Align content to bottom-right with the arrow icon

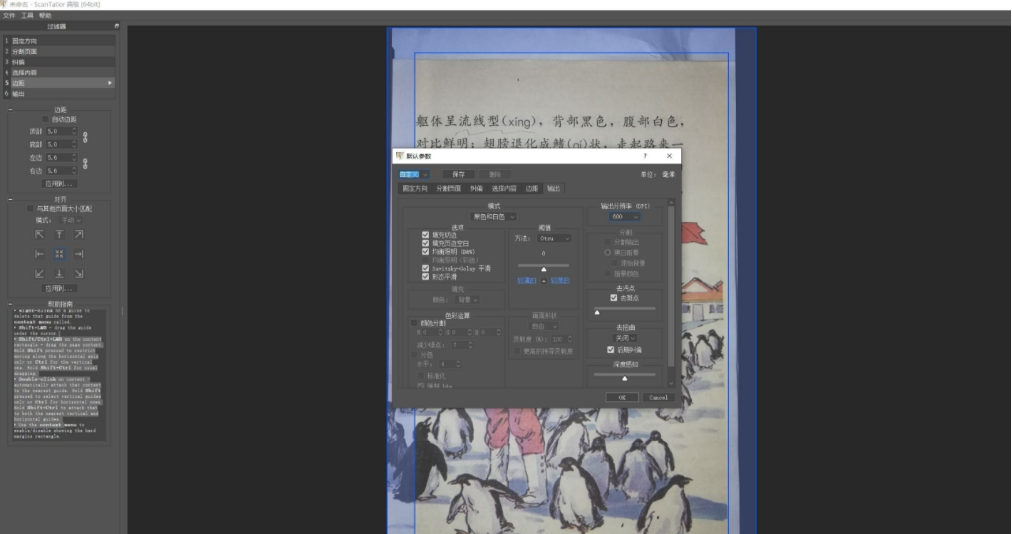79,274
